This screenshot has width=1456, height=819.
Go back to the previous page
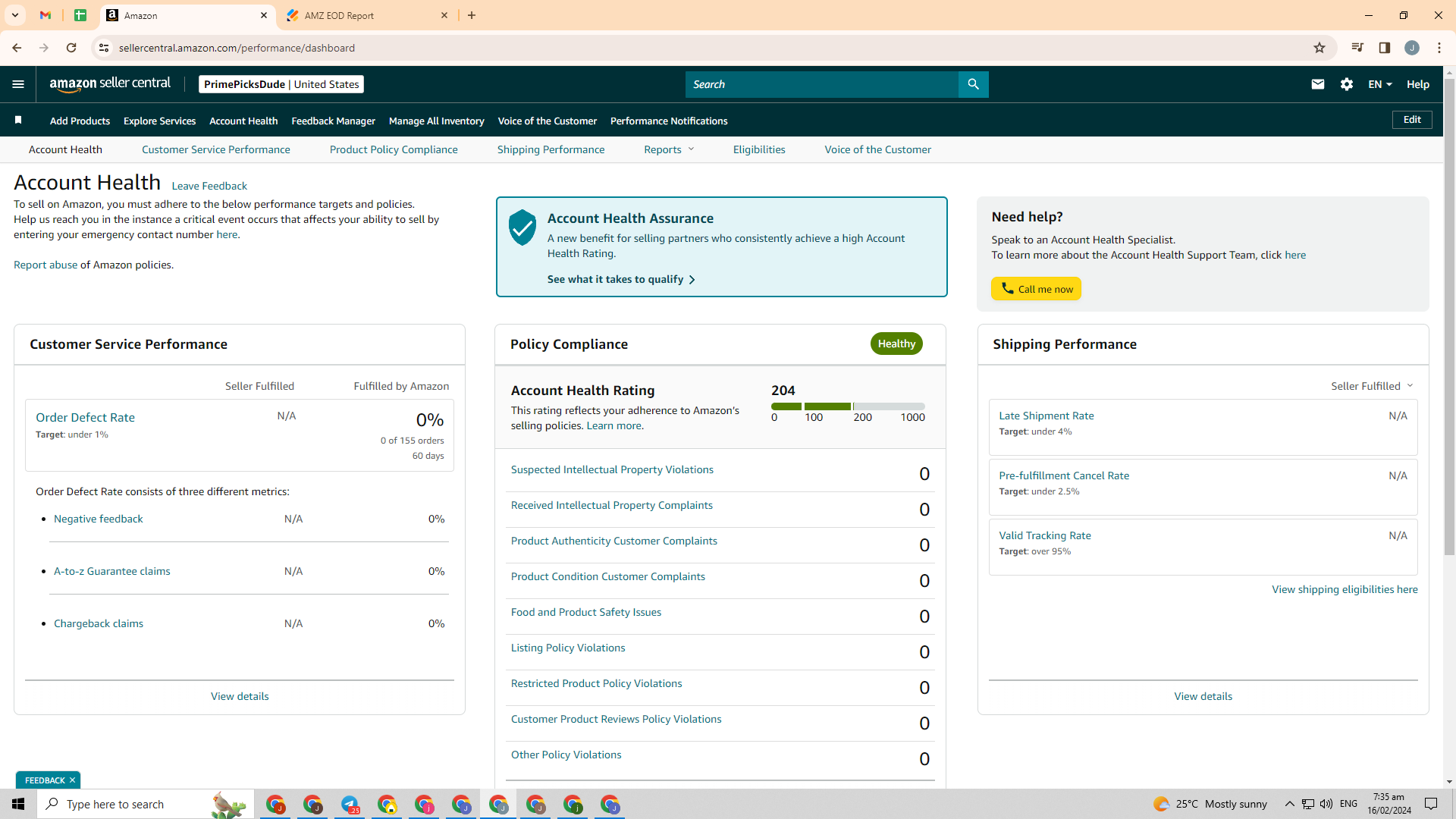[x=17, y=48]
